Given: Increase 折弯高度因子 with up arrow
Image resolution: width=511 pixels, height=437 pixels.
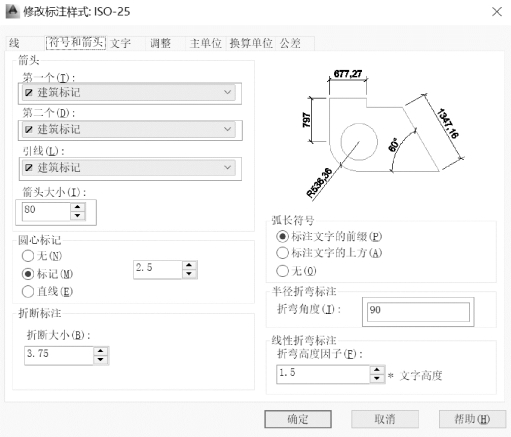Looking at the screenshot, I should [x=377, y=370].
